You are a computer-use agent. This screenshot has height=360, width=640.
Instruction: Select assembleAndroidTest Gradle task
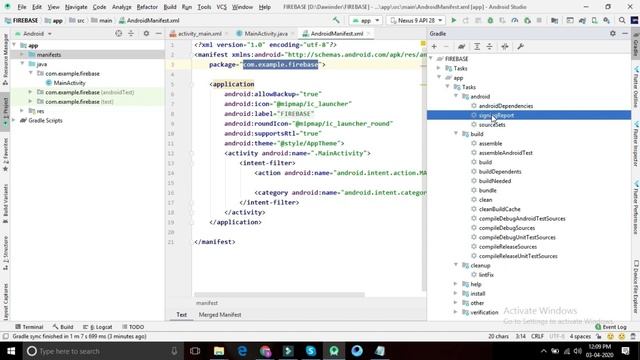[x=505, y=153]
